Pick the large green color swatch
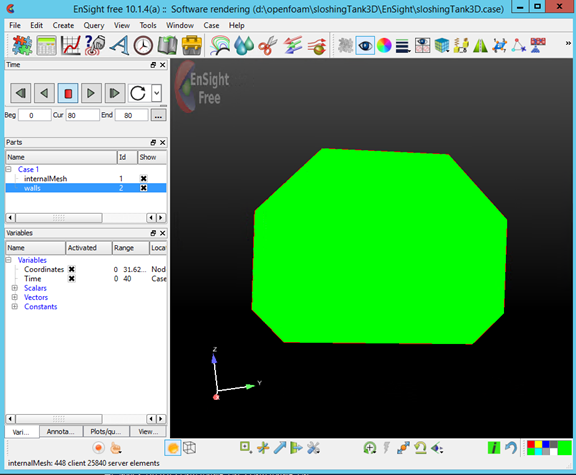 coord(565,448)
